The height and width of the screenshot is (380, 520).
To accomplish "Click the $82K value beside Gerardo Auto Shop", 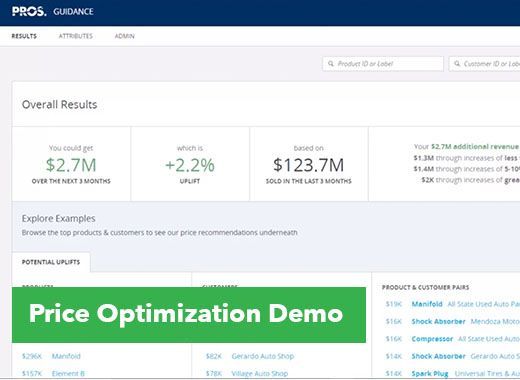I will (x=214, y=356).
